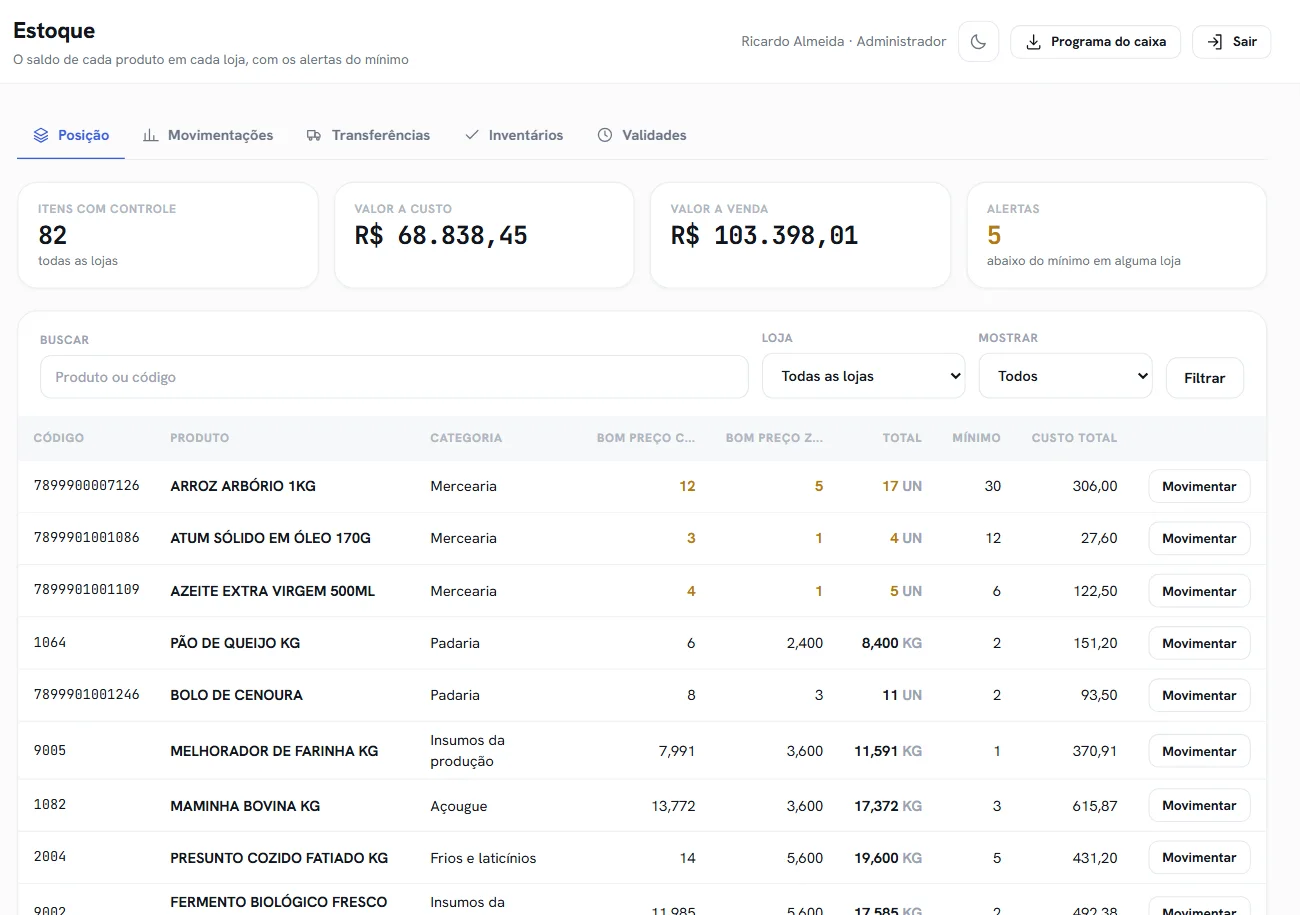Image resolution: width=1300 pixels, height=915 pixels.
Task: Switch to the Movimentações tab
Action: (x=208, y=135)
